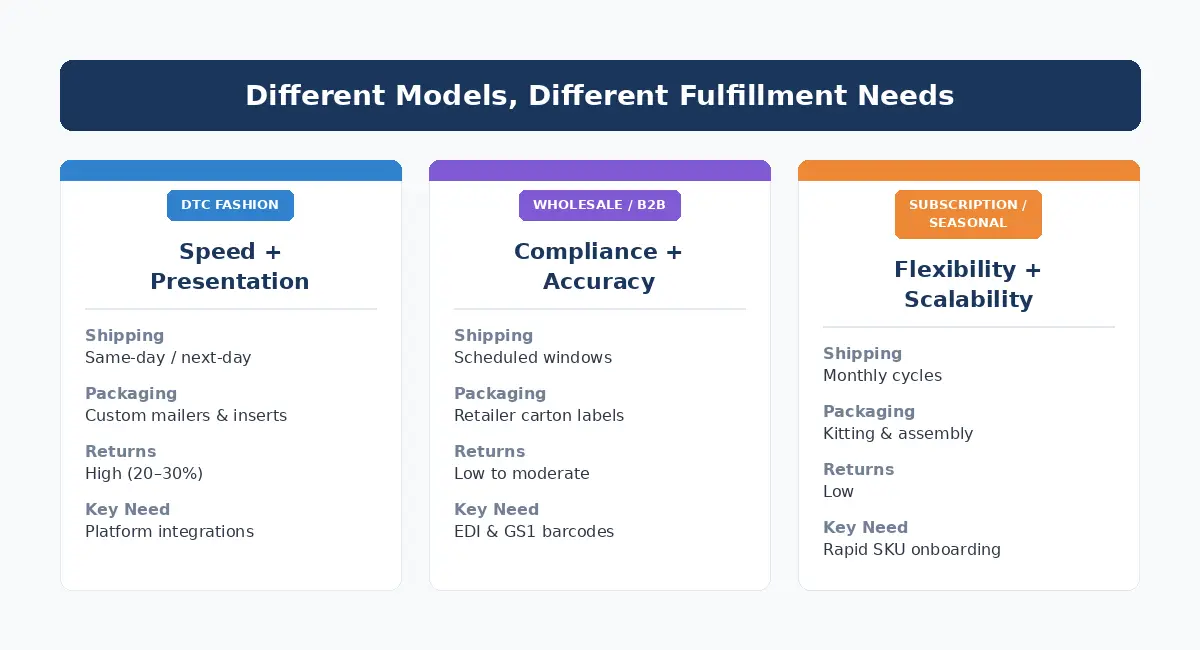1200x650 pixels.
Task: Click the SUBSCRIPTION / SEASONAL badge
Action: [x=968, y=214]
